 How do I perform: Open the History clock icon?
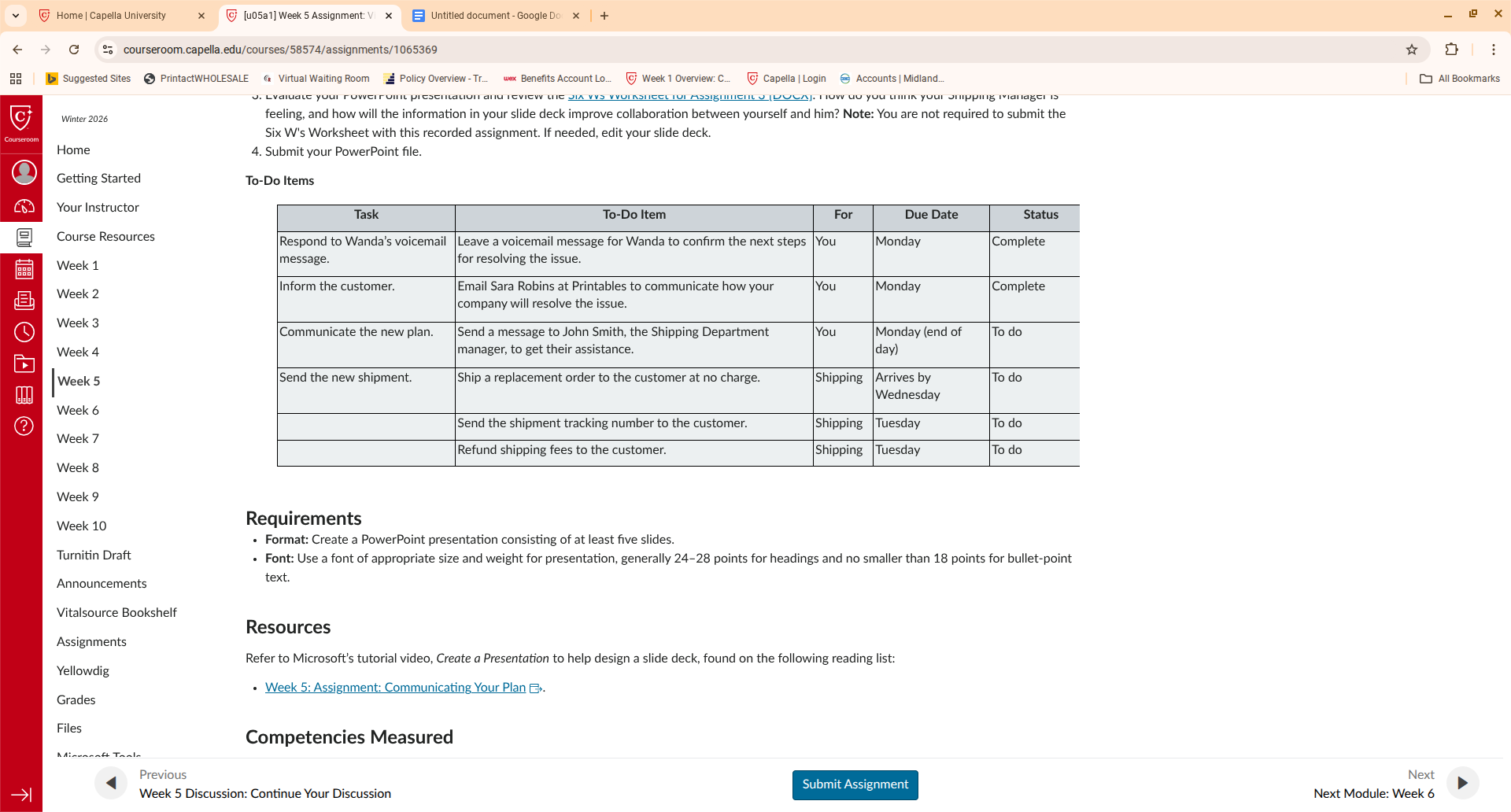coord(24,332)
